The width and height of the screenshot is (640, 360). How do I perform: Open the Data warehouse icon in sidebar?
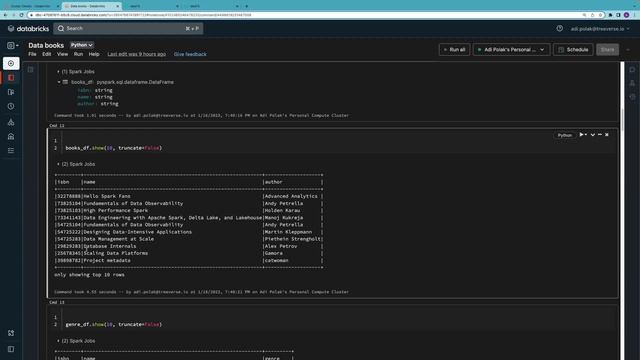(x=11, y=136)
